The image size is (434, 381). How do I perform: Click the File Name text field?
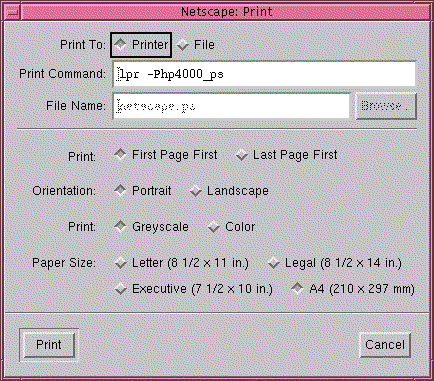[231, 106]
